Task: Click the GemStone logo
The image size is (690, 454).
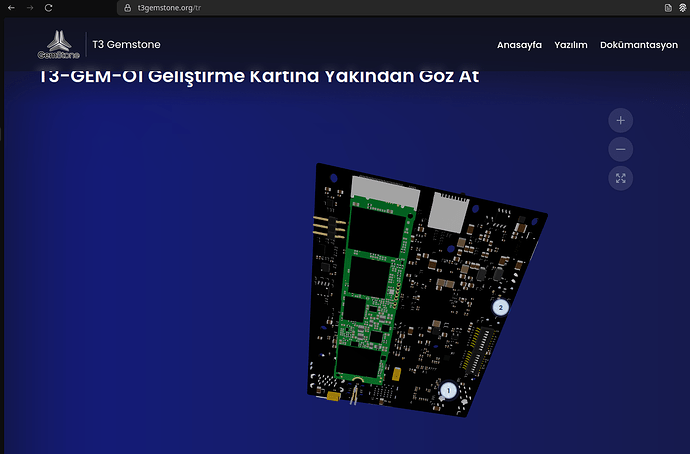Action: point(59,44)
